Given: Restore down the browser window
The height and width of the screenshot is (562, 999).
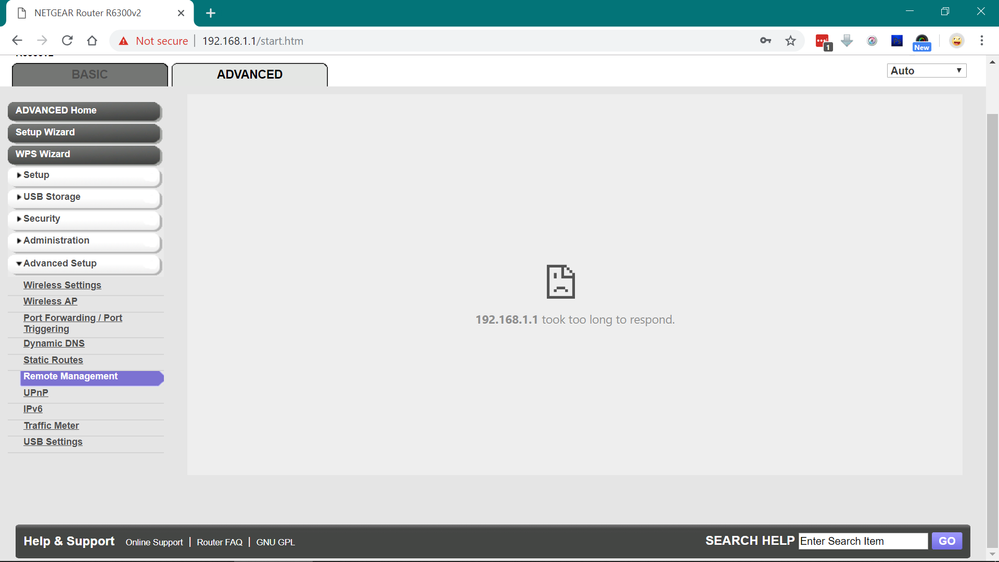Looking at the screenshot, I should tap(945, 11).
